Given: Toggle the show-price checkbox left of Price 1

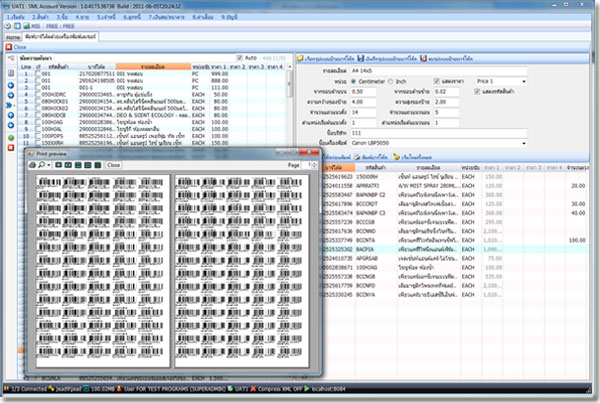Looking at the screenshot, I should coord(437,82).
